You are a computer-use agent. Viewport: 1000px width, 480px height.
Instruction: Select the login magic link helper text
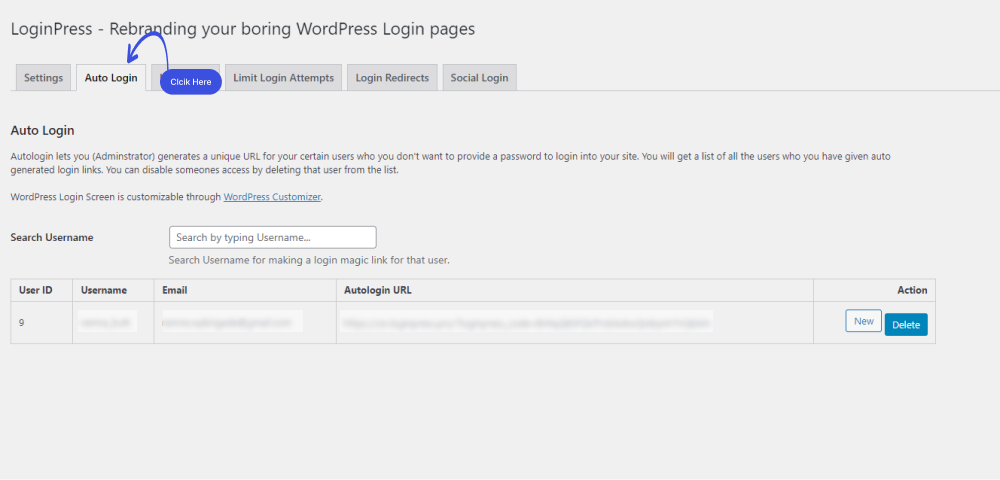(309, 260)
